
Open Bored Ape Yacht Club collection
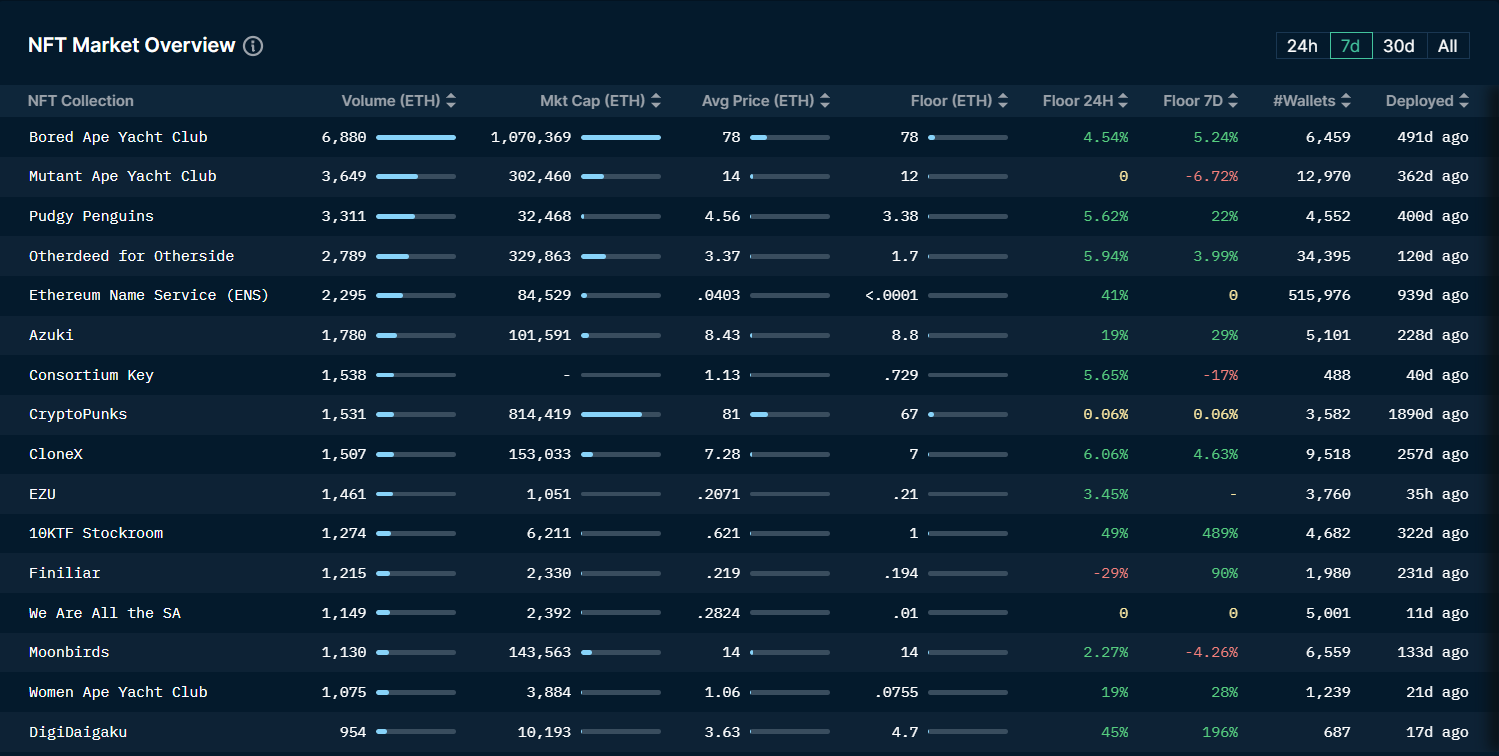coord(118,137)
